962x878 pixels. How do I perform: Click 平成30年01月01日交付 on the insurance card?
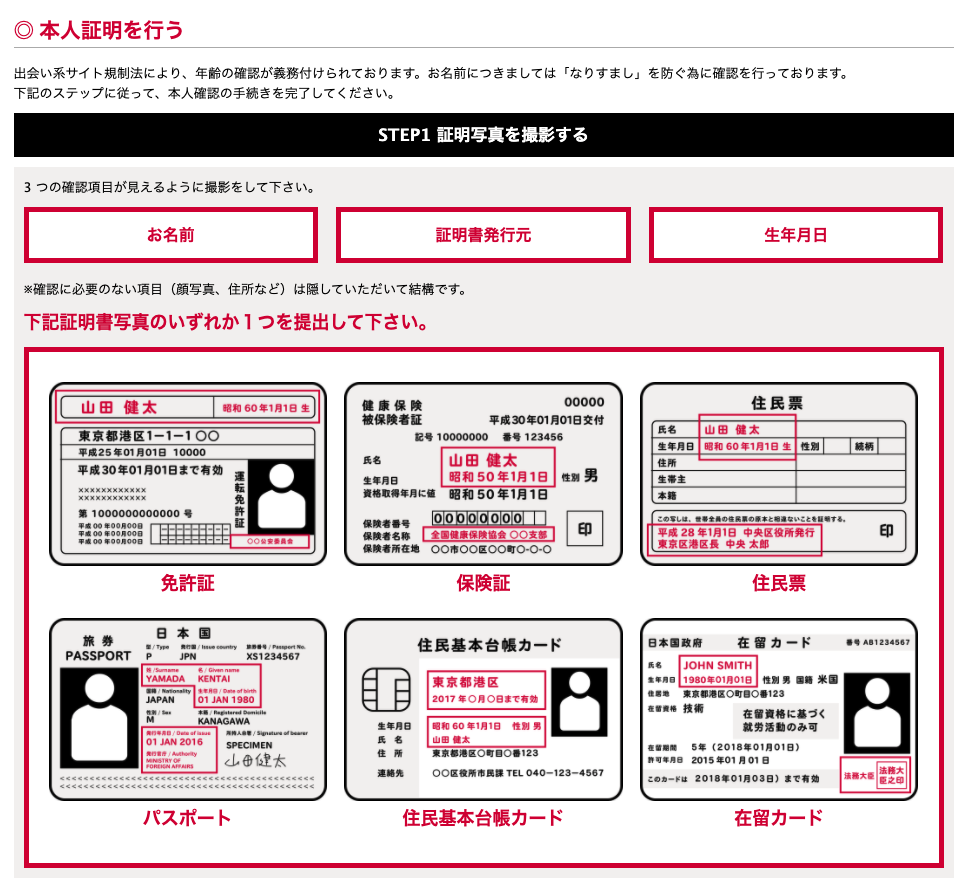(x=546, y=420)
